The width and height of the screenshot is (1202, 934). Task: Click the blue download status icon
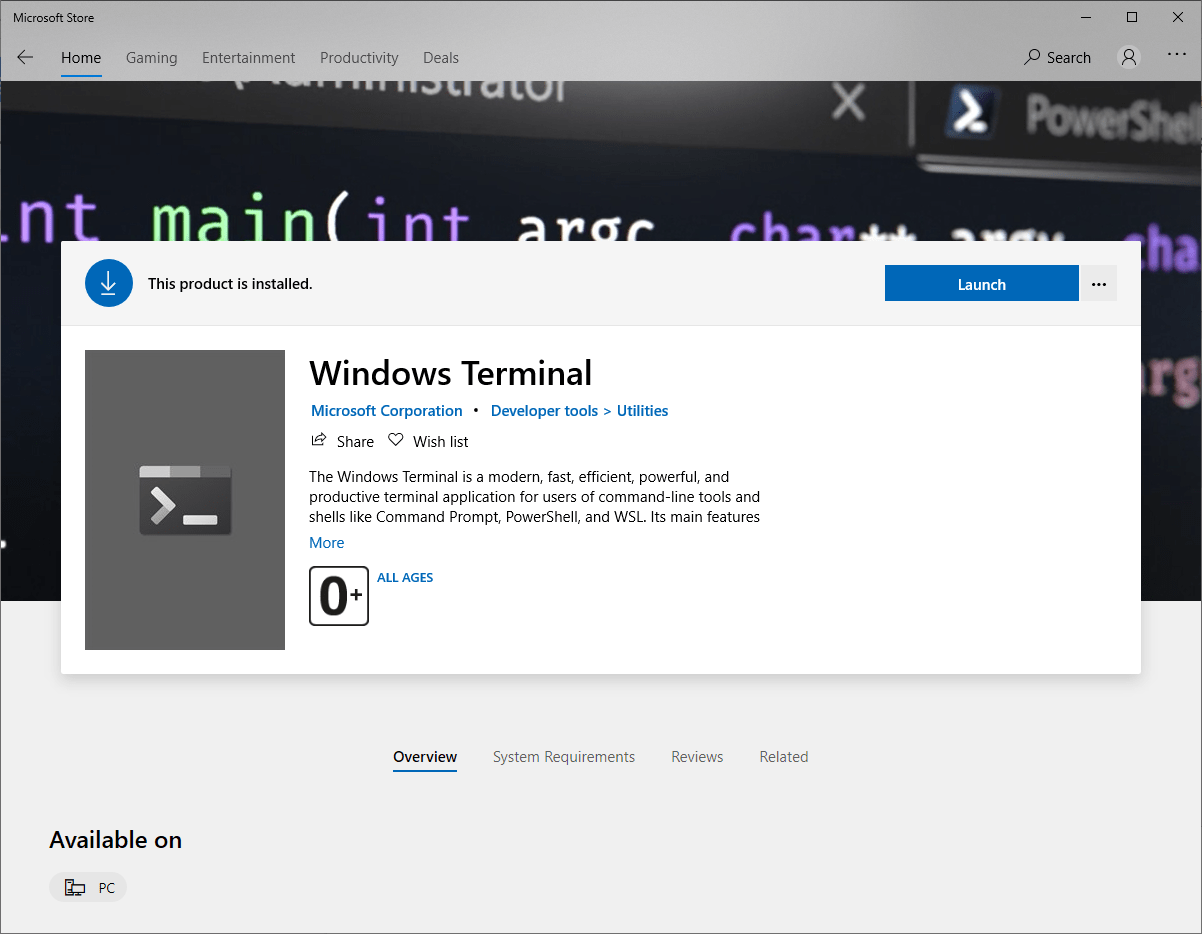tap(109, 284)
